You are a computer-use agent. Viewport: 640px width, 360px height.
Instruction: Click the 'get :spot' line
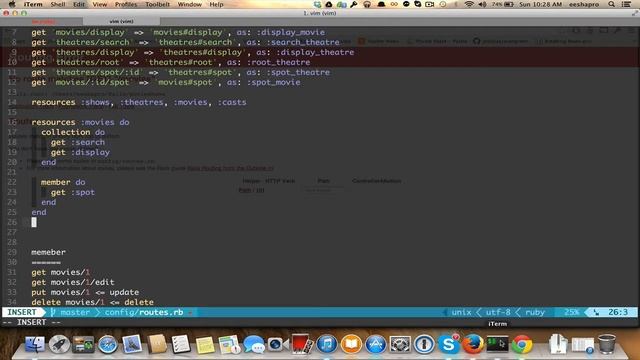coord(73,192)
